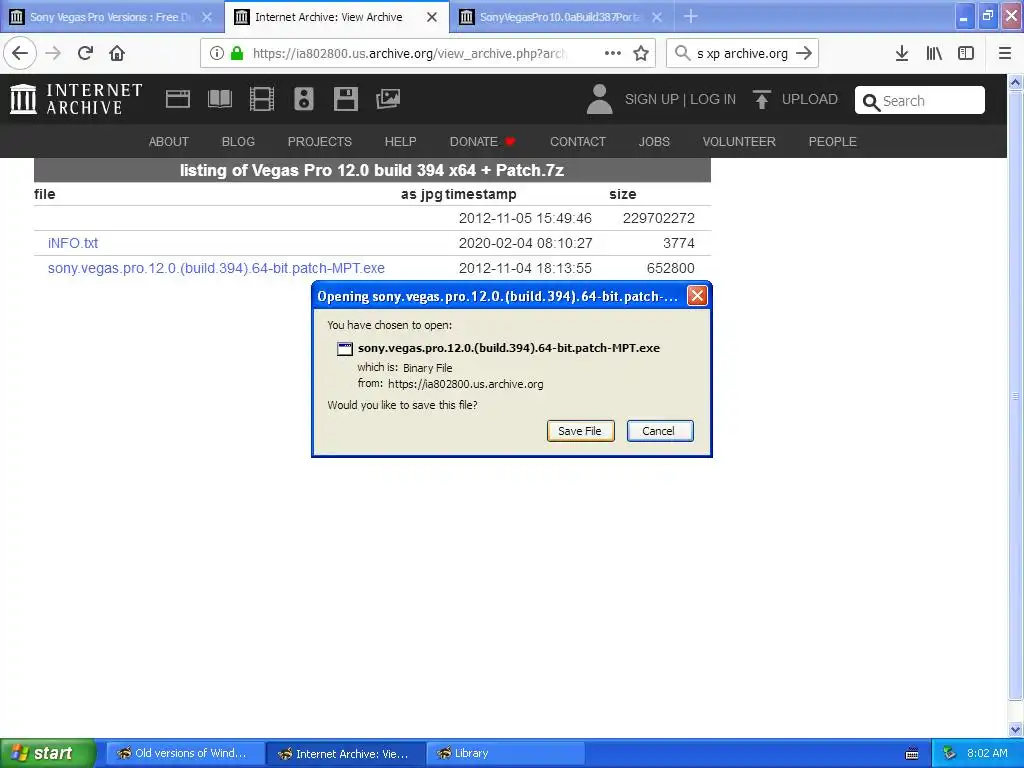The height and width of the screenshot is (768, 1024).
Task: Open the Video film strip icon
Action: (x=262, y=99)
